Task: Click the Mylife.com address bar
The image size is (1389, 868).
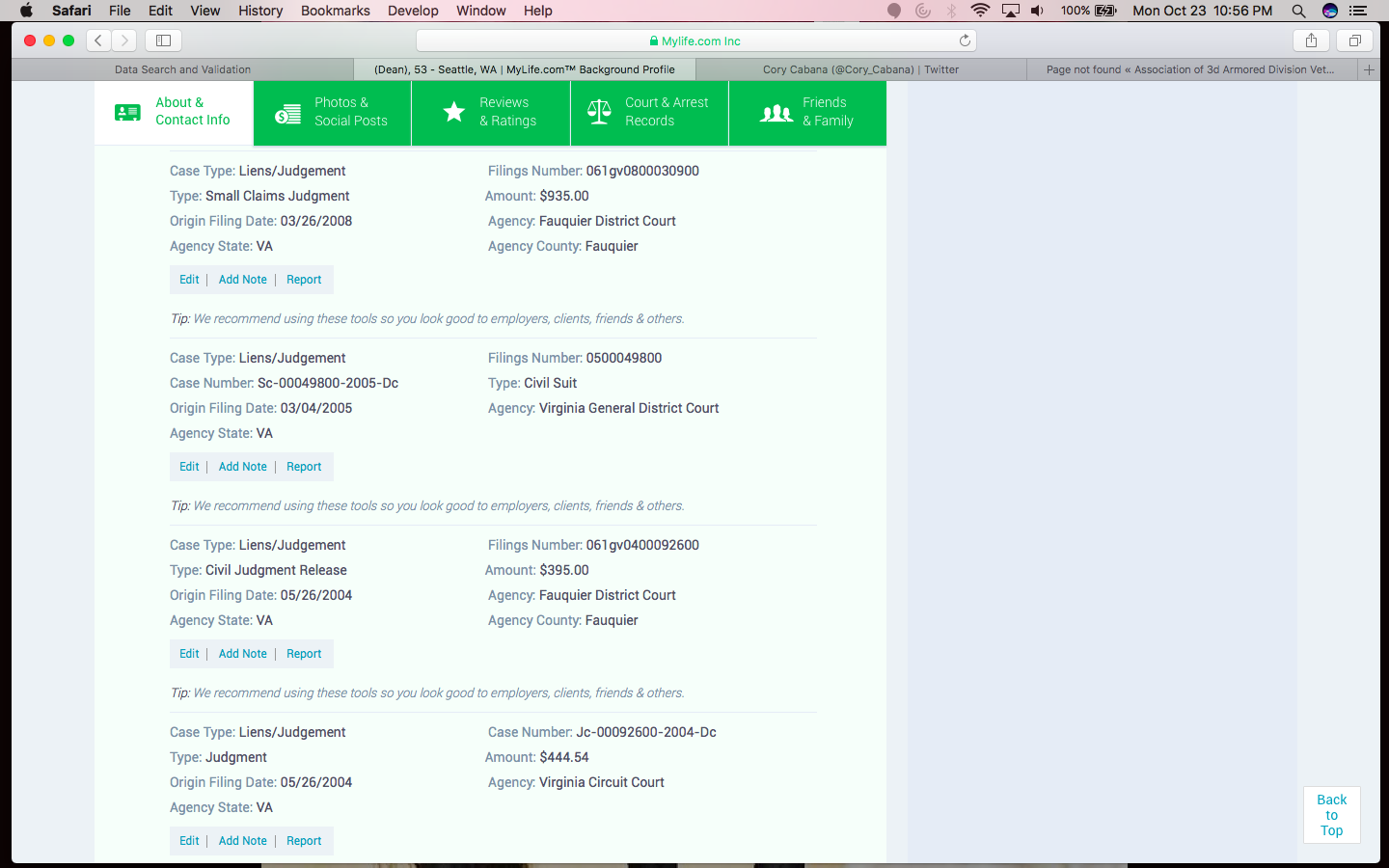Action: click(x=695, y=41)
